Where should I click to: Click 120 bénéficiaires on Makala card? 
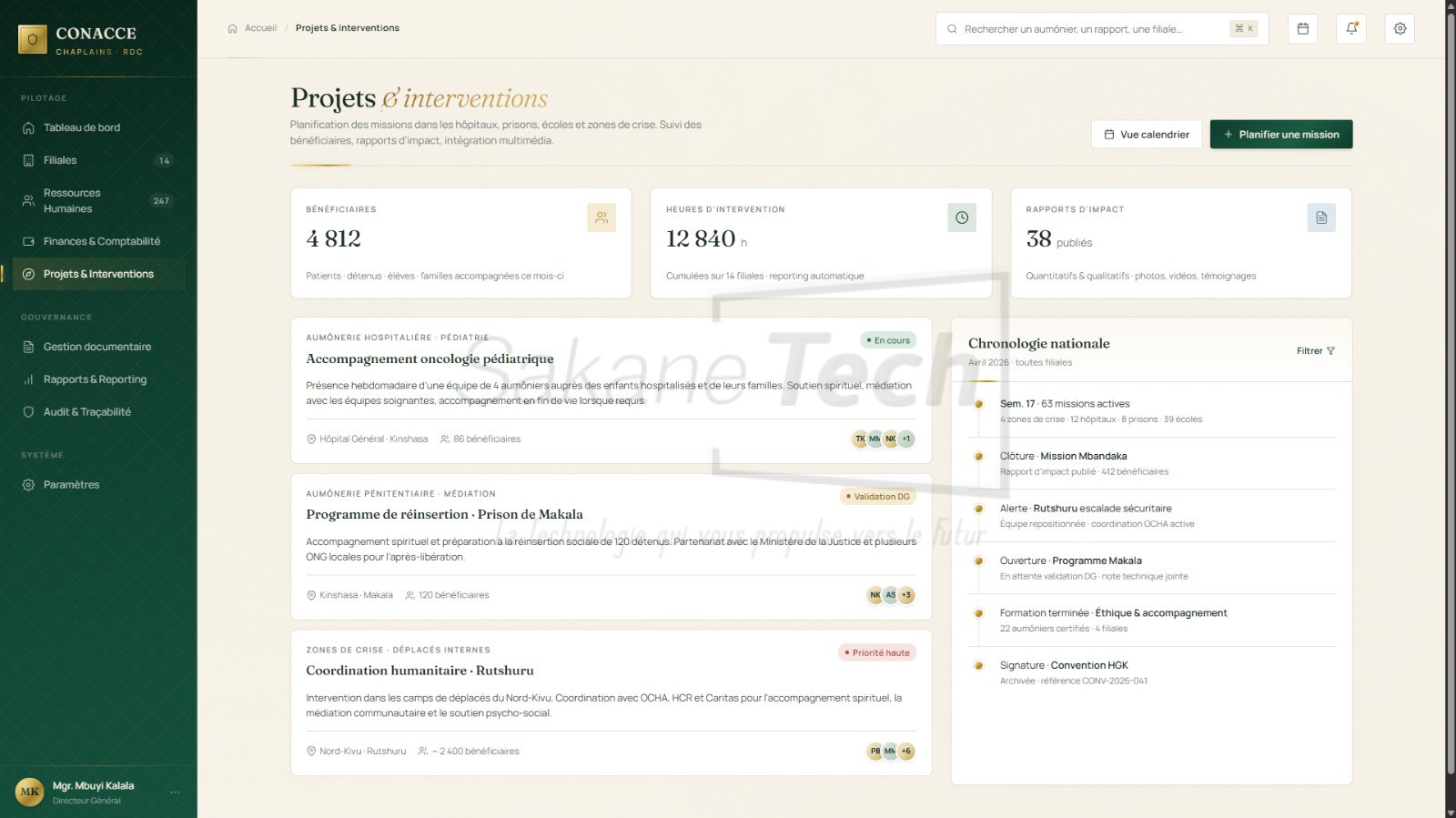(453, 595)
